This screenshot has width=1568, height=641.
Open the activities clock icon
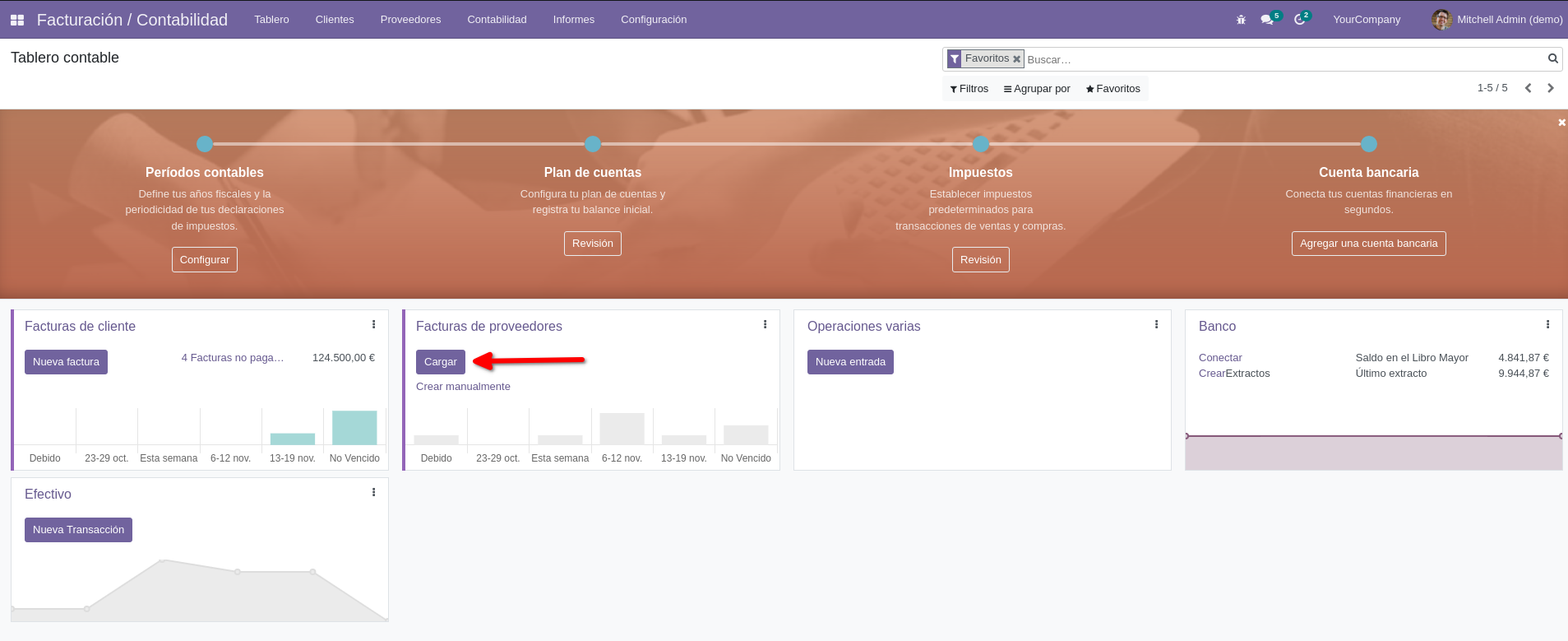(x=1299, y=20)
